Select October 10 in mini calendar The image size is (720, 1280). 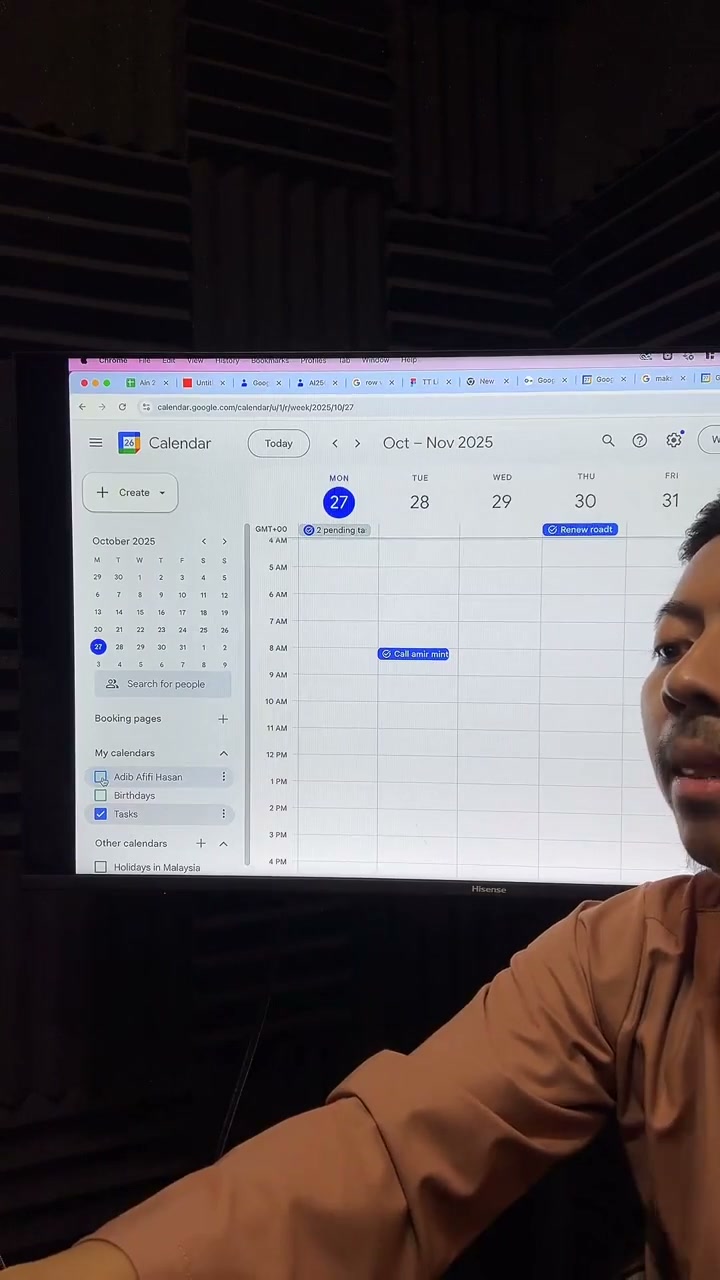182,595
